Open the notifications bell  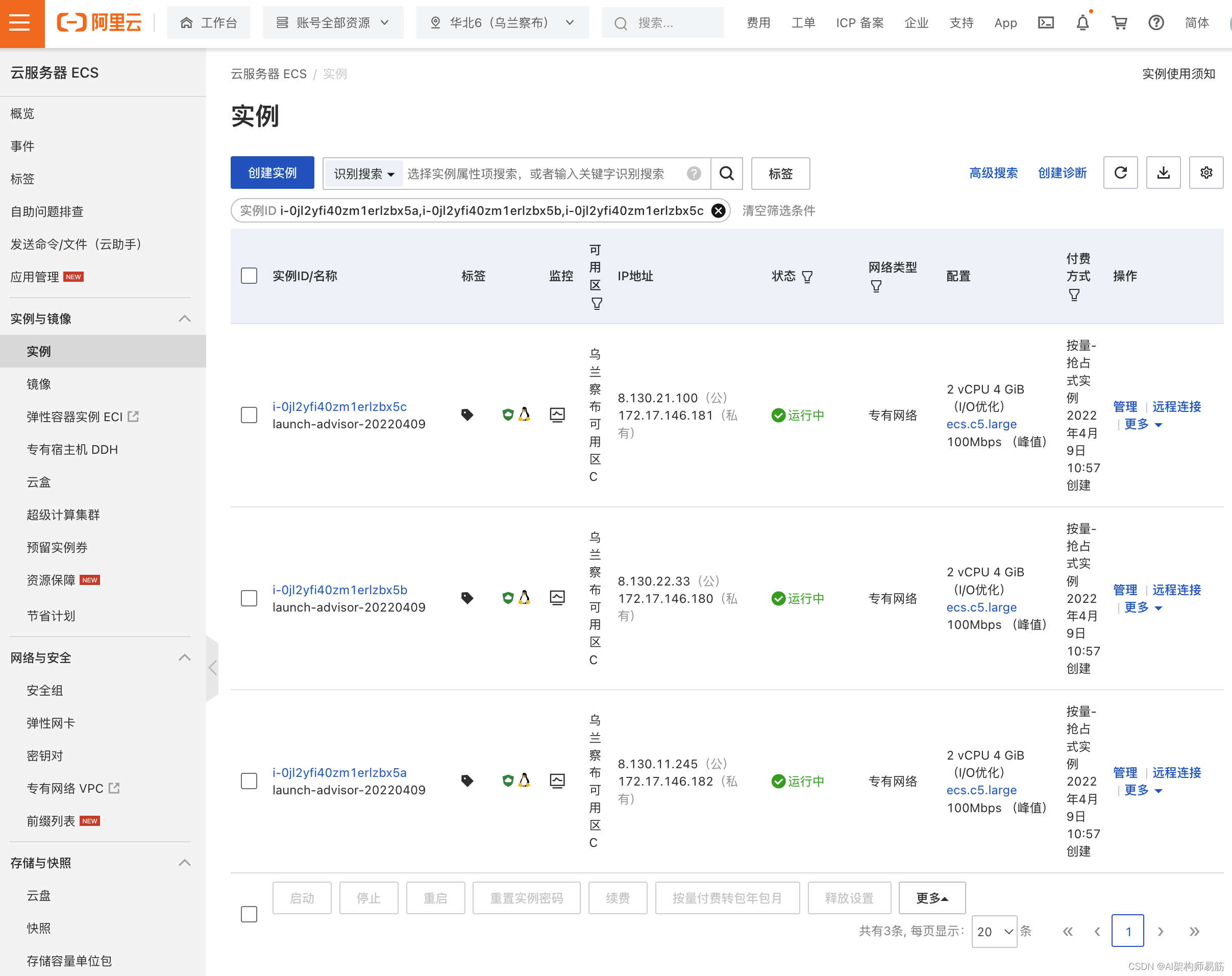(1082, 23)
